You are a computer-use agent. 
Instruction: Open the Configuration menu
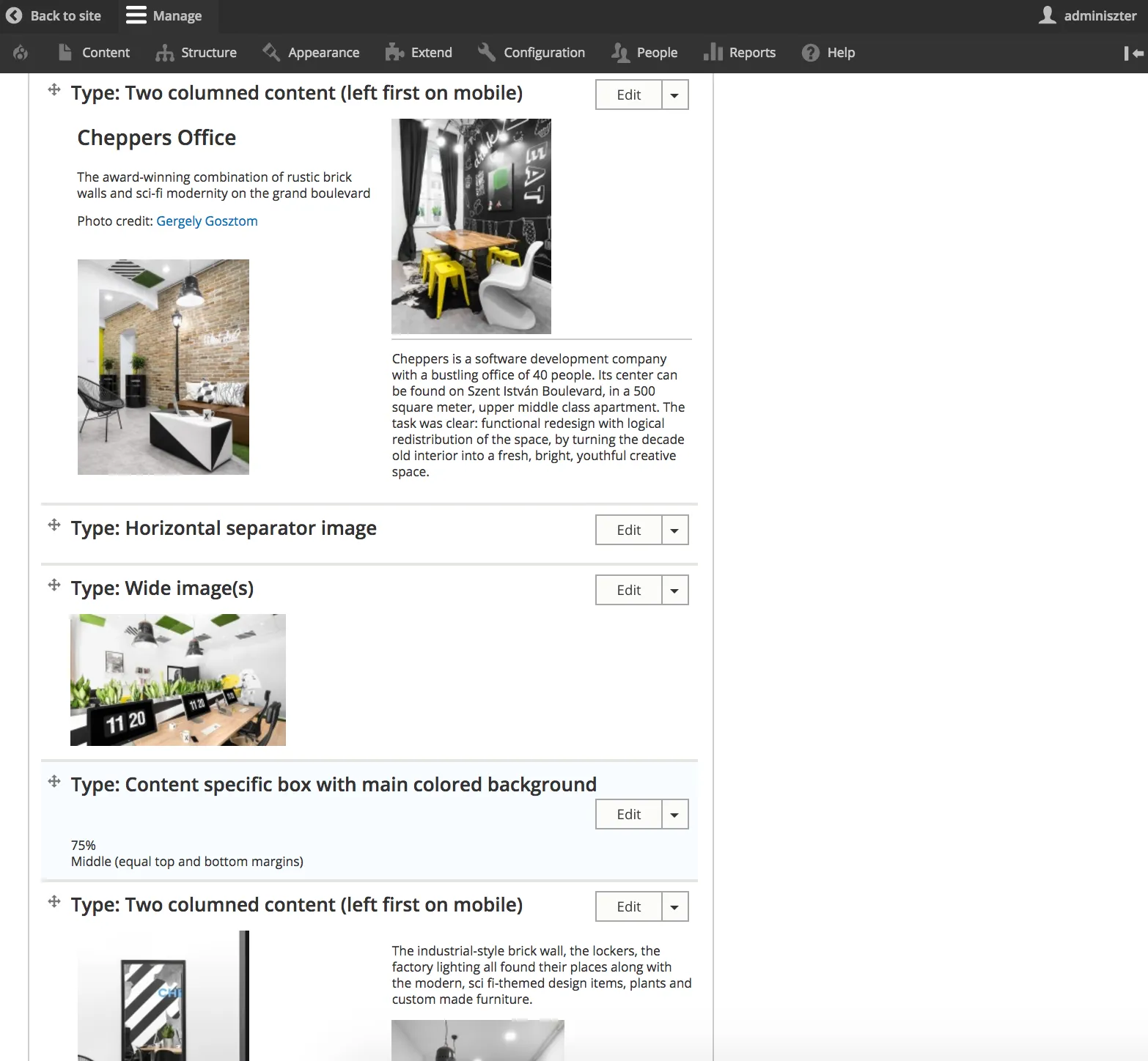tap(532, 53)
